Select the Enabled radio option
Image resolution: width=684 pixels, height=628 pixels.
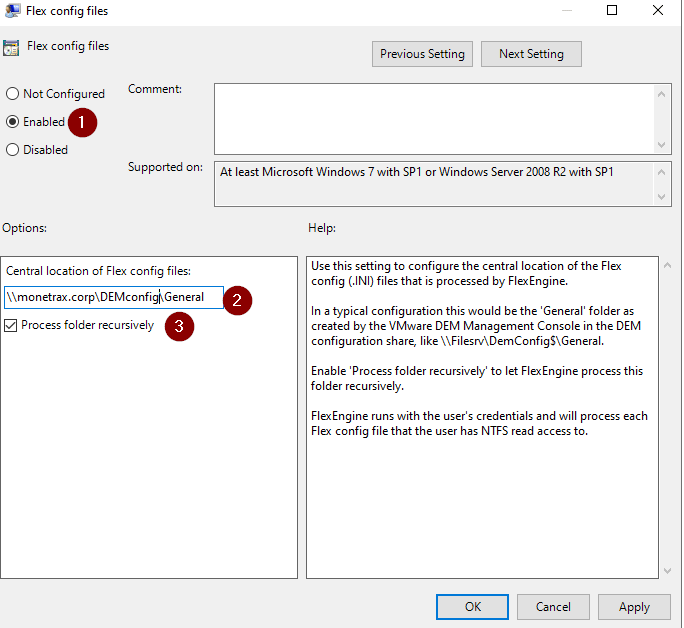[13, 122]
